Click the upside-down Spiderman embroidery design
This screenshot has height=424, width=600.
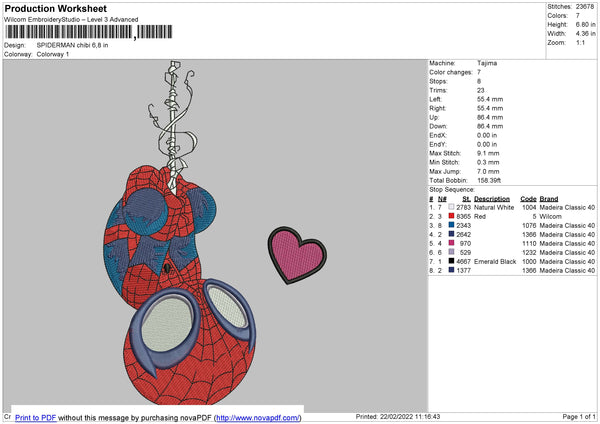click(180, 232)
